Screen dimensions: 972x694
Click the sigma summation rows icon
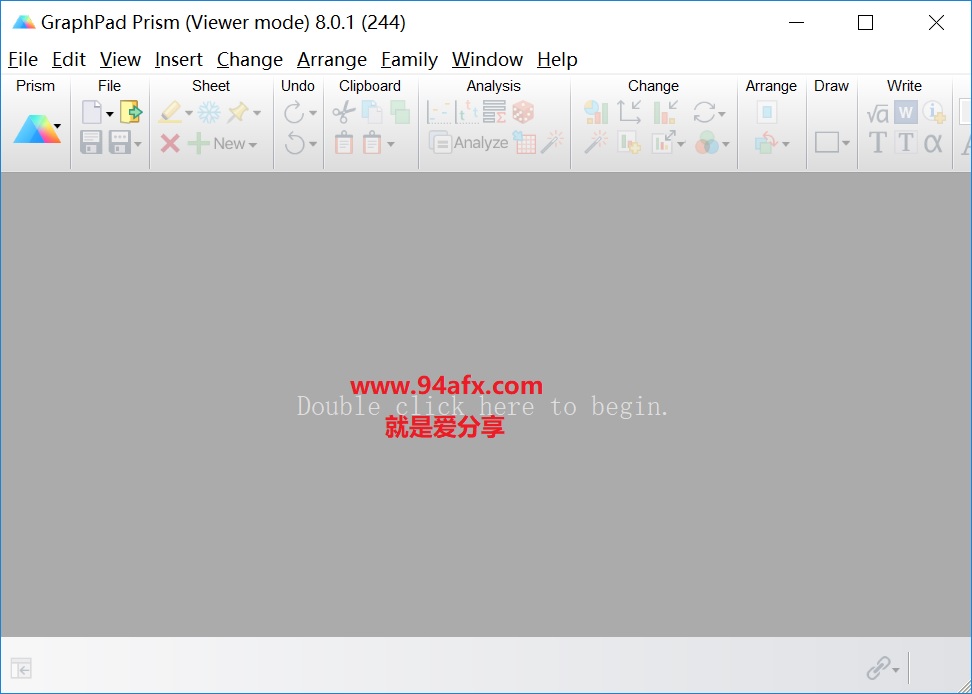[x=494, y=112]
